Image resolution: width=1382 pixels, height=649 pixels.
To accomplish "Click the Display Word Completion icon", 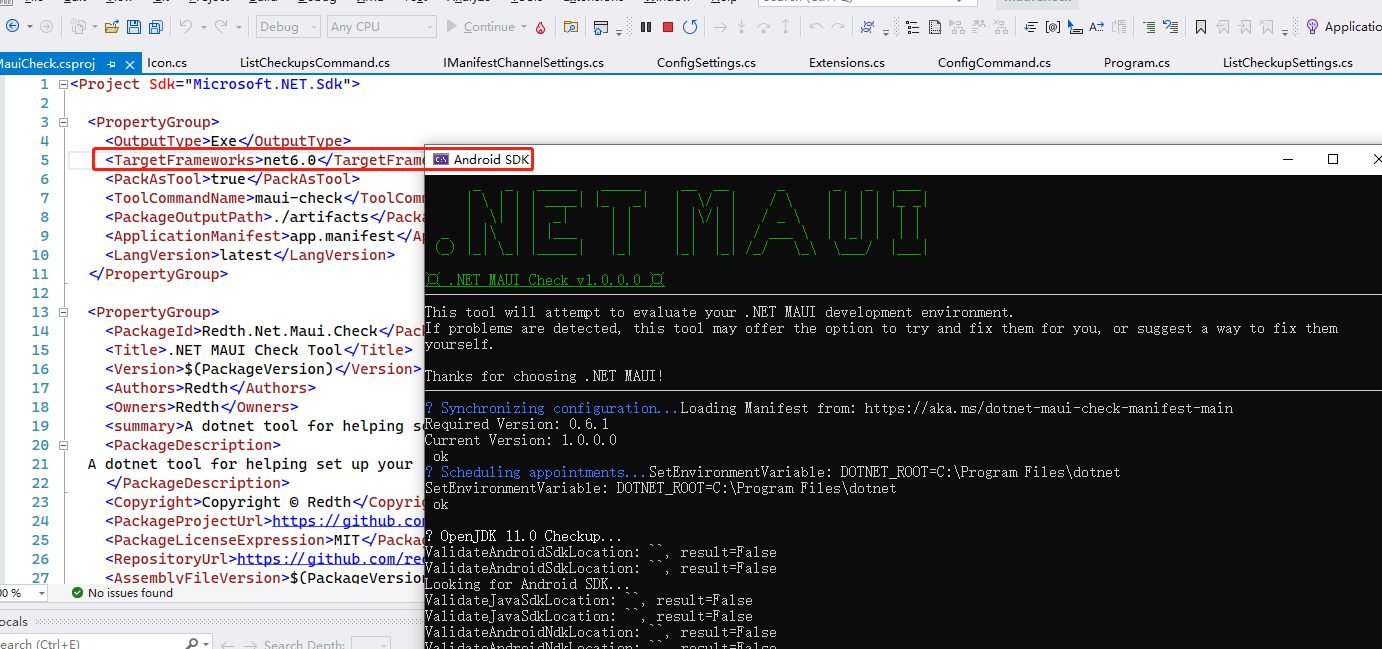I will tap(1096, 27).
